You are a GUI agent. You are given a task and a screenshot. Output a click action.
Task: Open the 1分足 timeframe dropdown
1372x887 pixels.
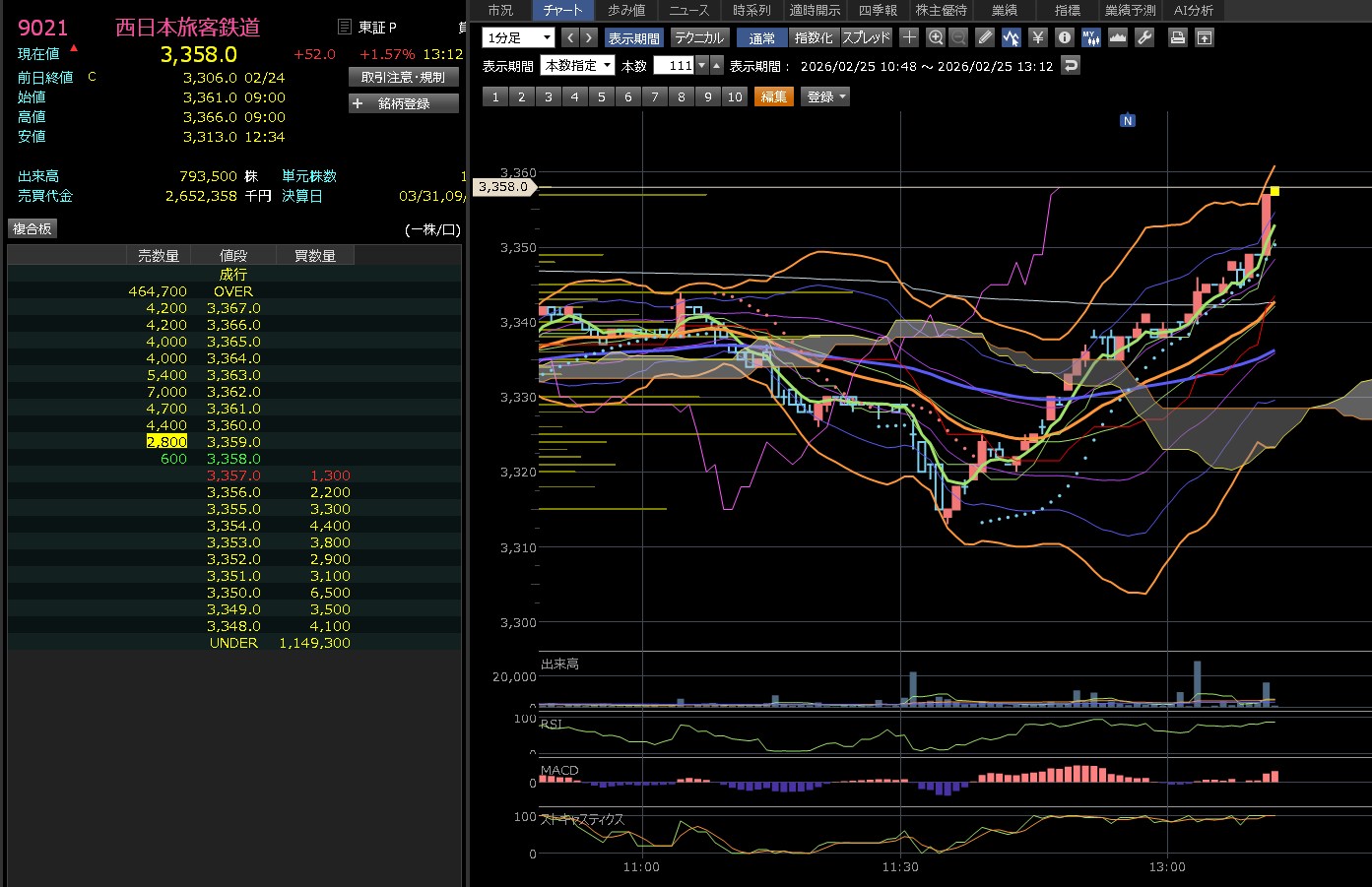tap(518, 37)
